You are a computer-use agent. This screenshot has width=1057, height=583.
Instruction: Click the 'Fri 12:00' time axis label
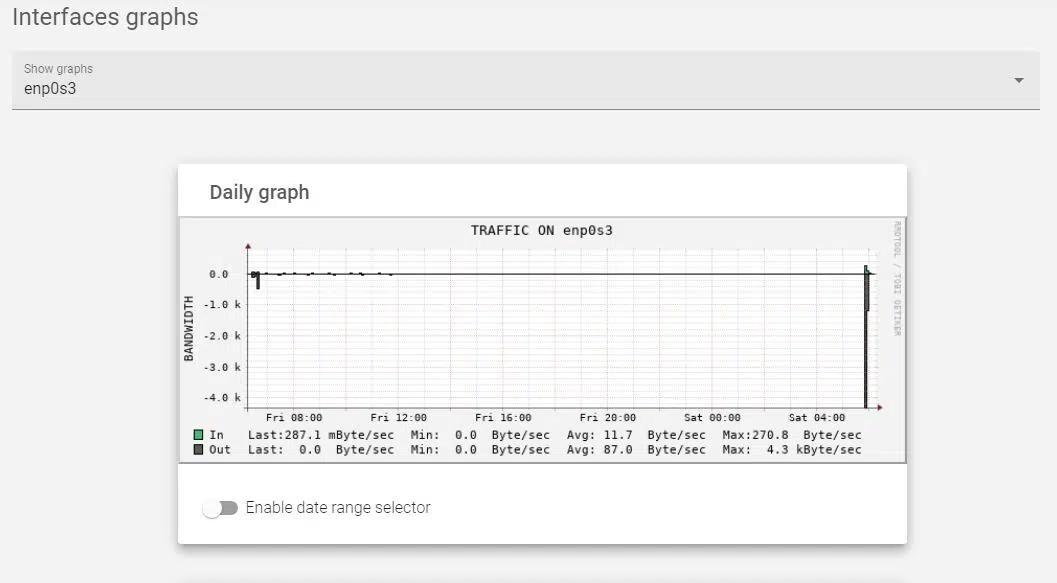click(x=398, y=418)
